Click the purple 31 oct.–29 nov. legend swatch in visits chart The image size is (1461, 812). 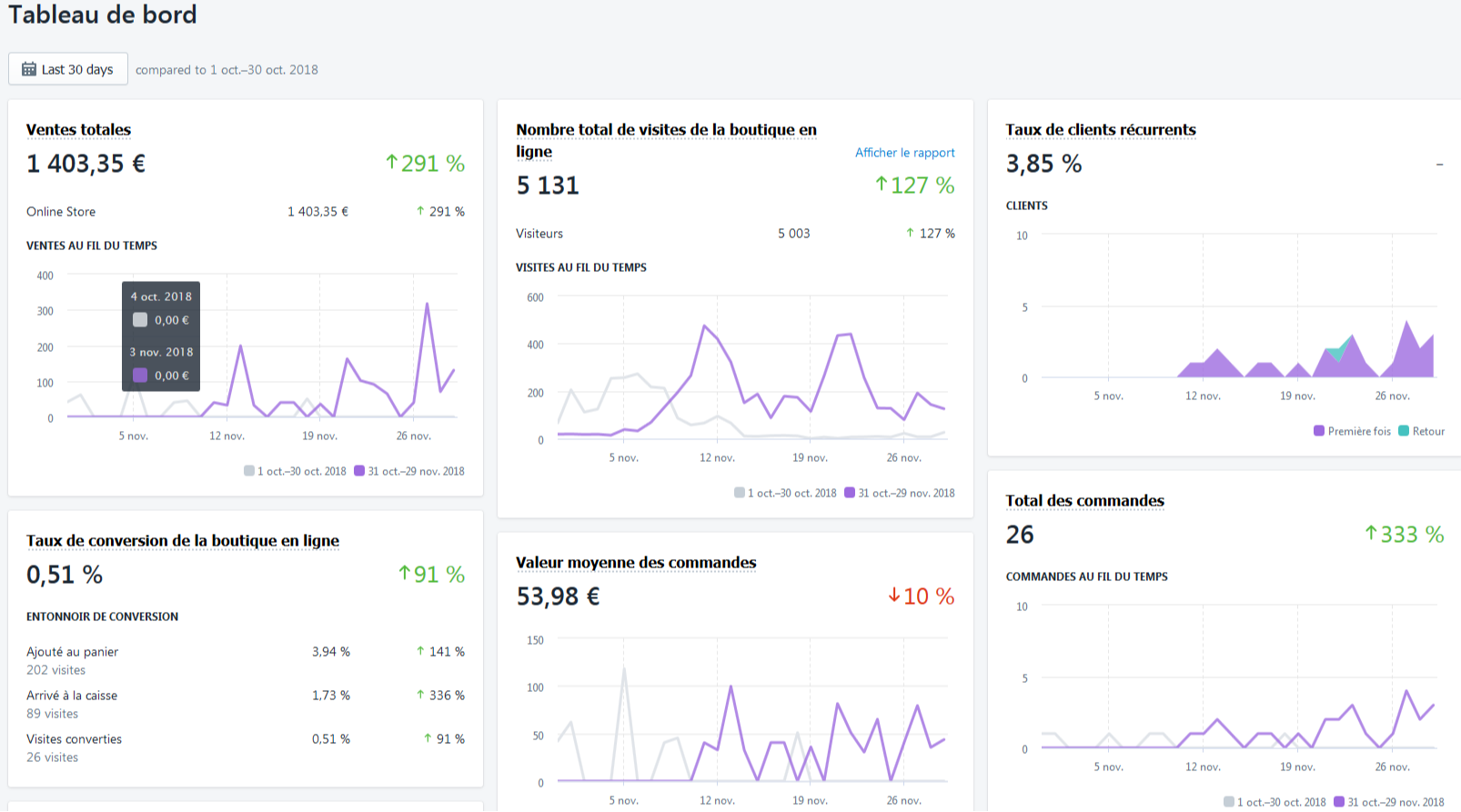click(x=850, y=493)
